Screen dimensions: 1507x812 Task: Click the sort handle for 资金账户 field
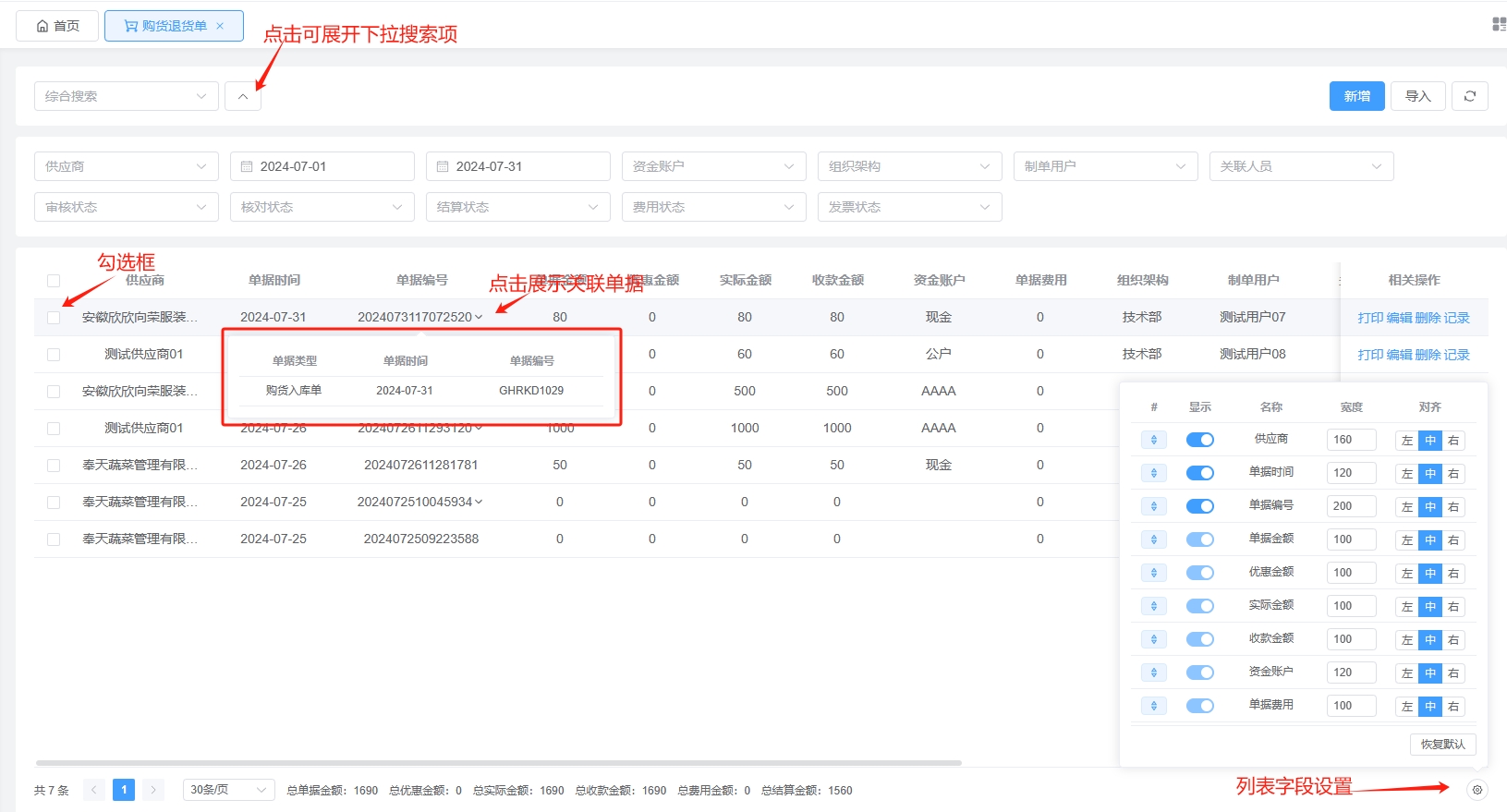click(1154, 673)
